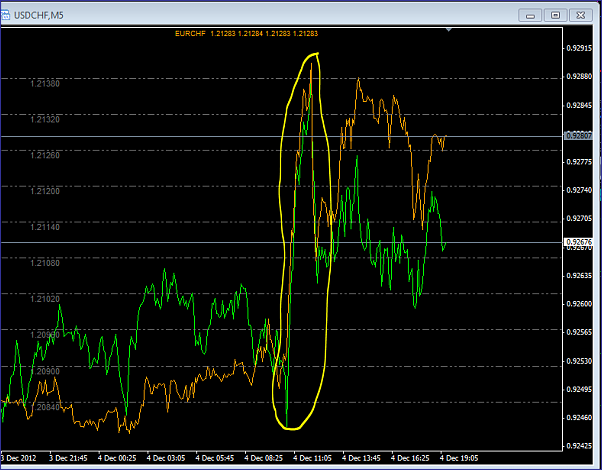
Task: Click the 3 Dec 2012 time label
Action: (18, 458)
